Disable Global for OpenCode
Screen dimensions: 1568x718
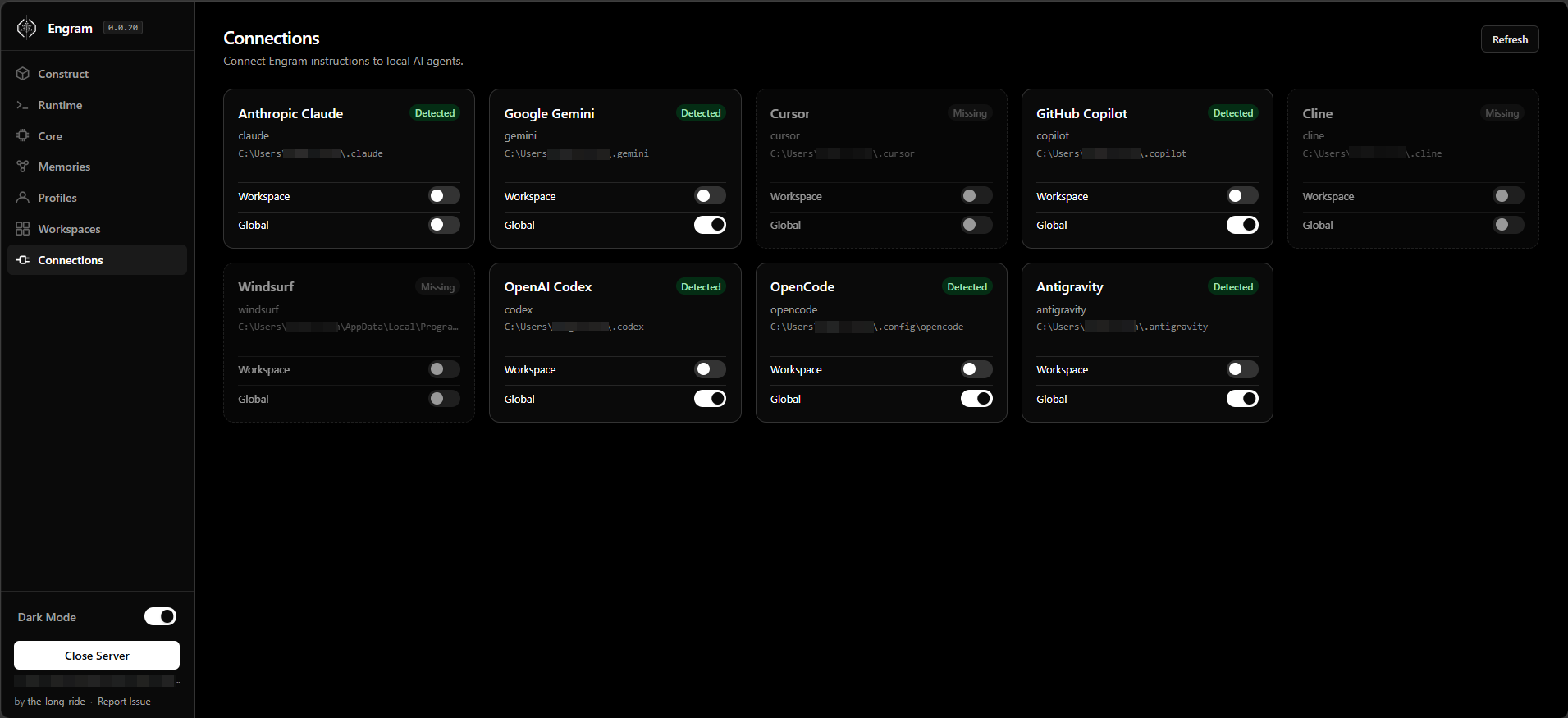pyautogui.click(x=976, y=399)
